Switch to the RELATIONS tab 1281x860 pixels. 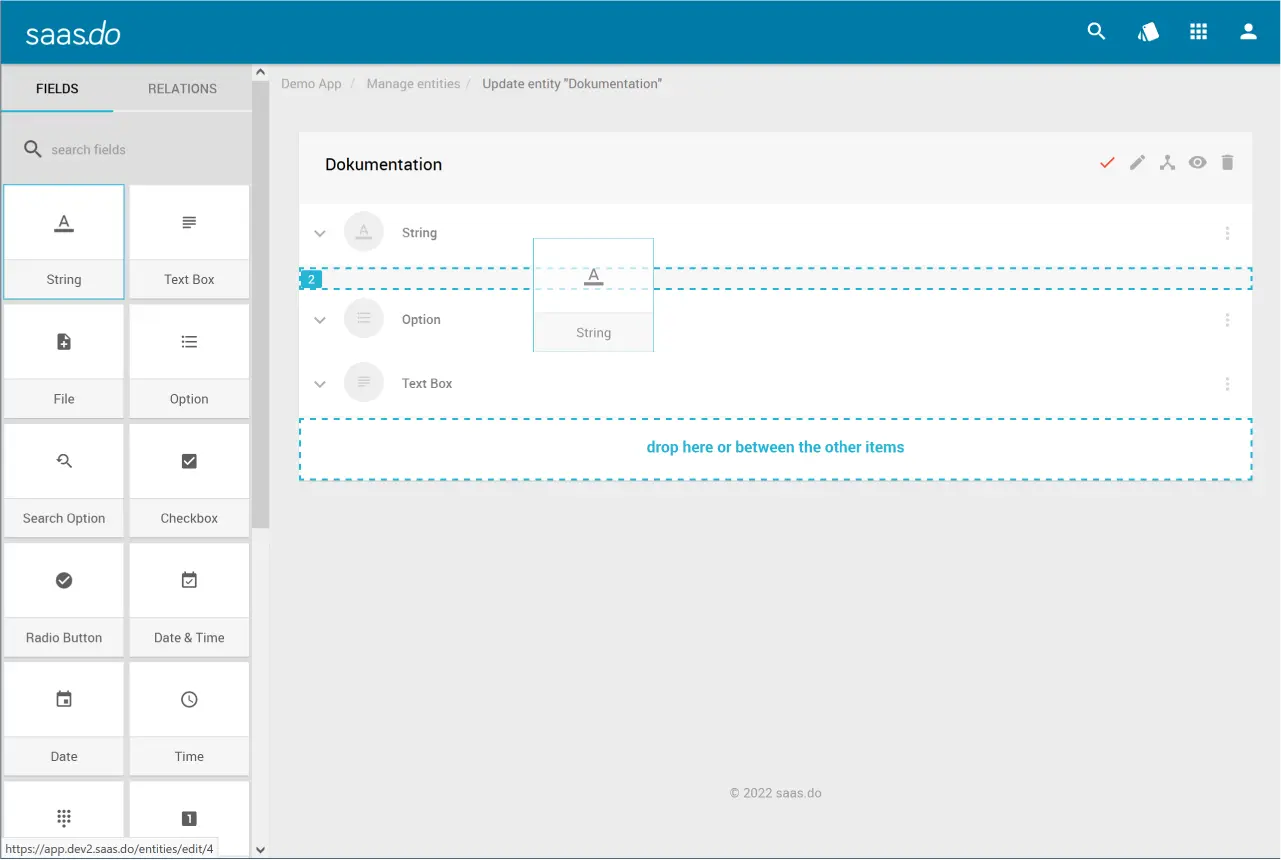[182, 89]
